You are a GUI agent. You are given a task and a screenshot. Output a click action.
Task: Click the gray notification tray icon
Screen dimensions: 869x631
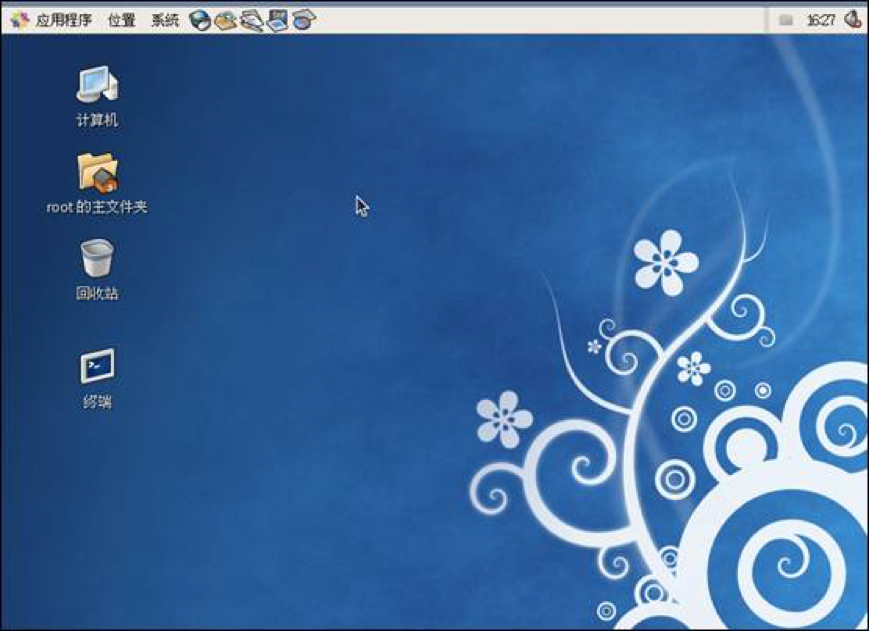coord(785,20)
